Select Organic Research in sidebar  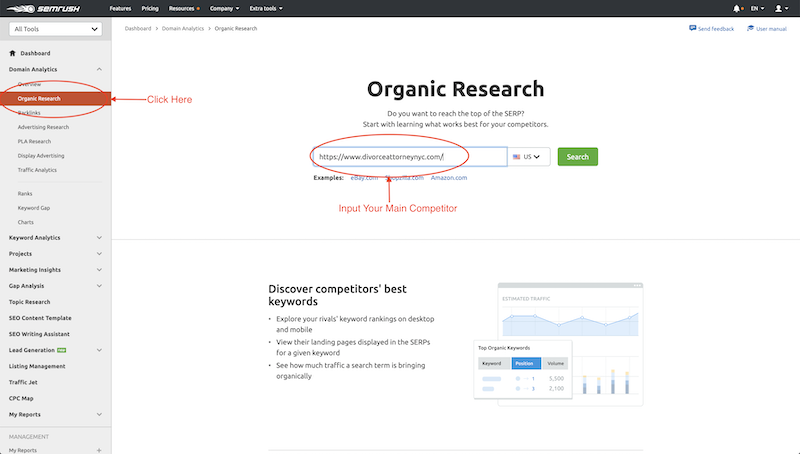[55, 98]
